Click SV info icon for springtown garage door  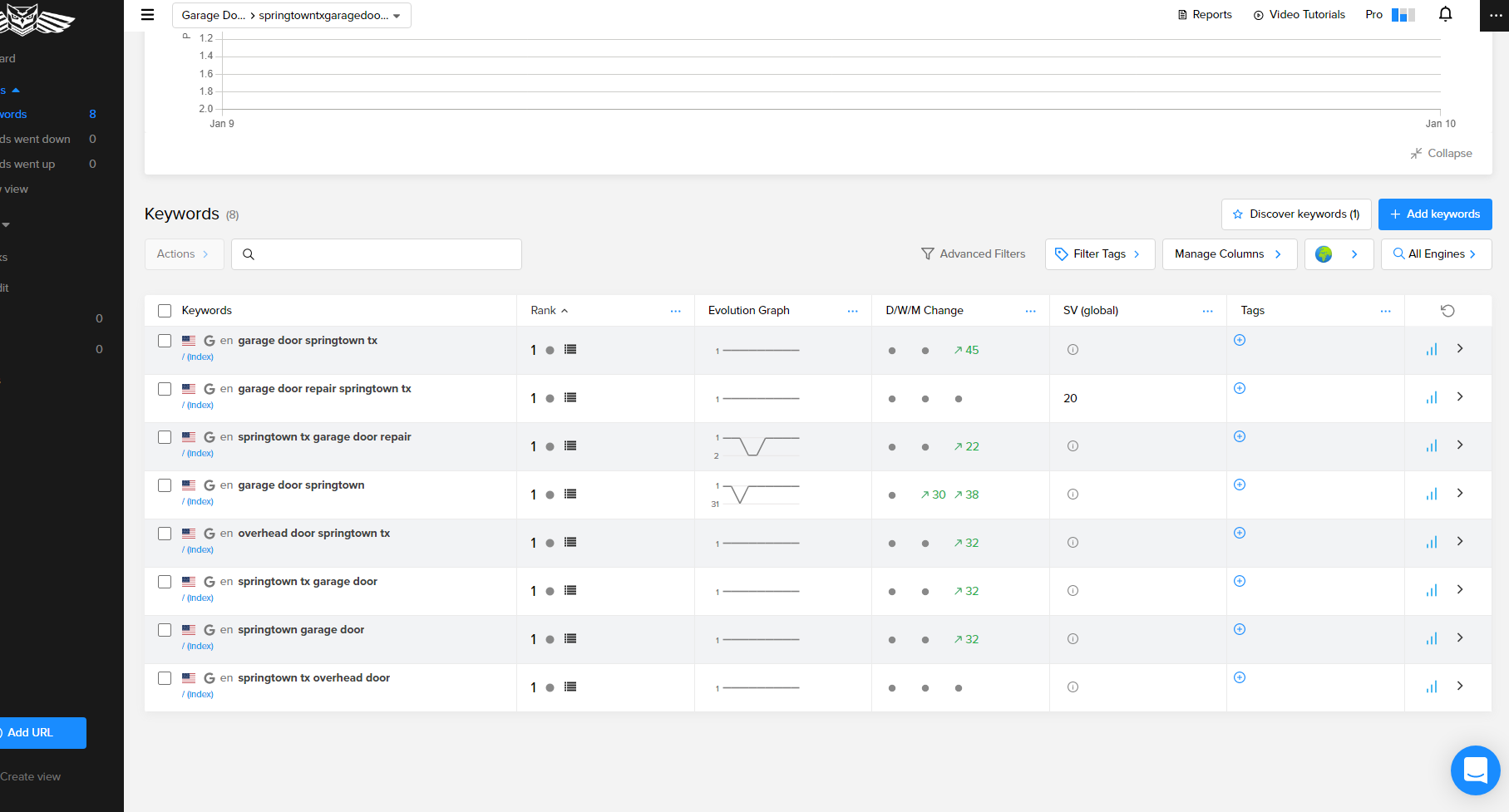(x=1073, y=639)
